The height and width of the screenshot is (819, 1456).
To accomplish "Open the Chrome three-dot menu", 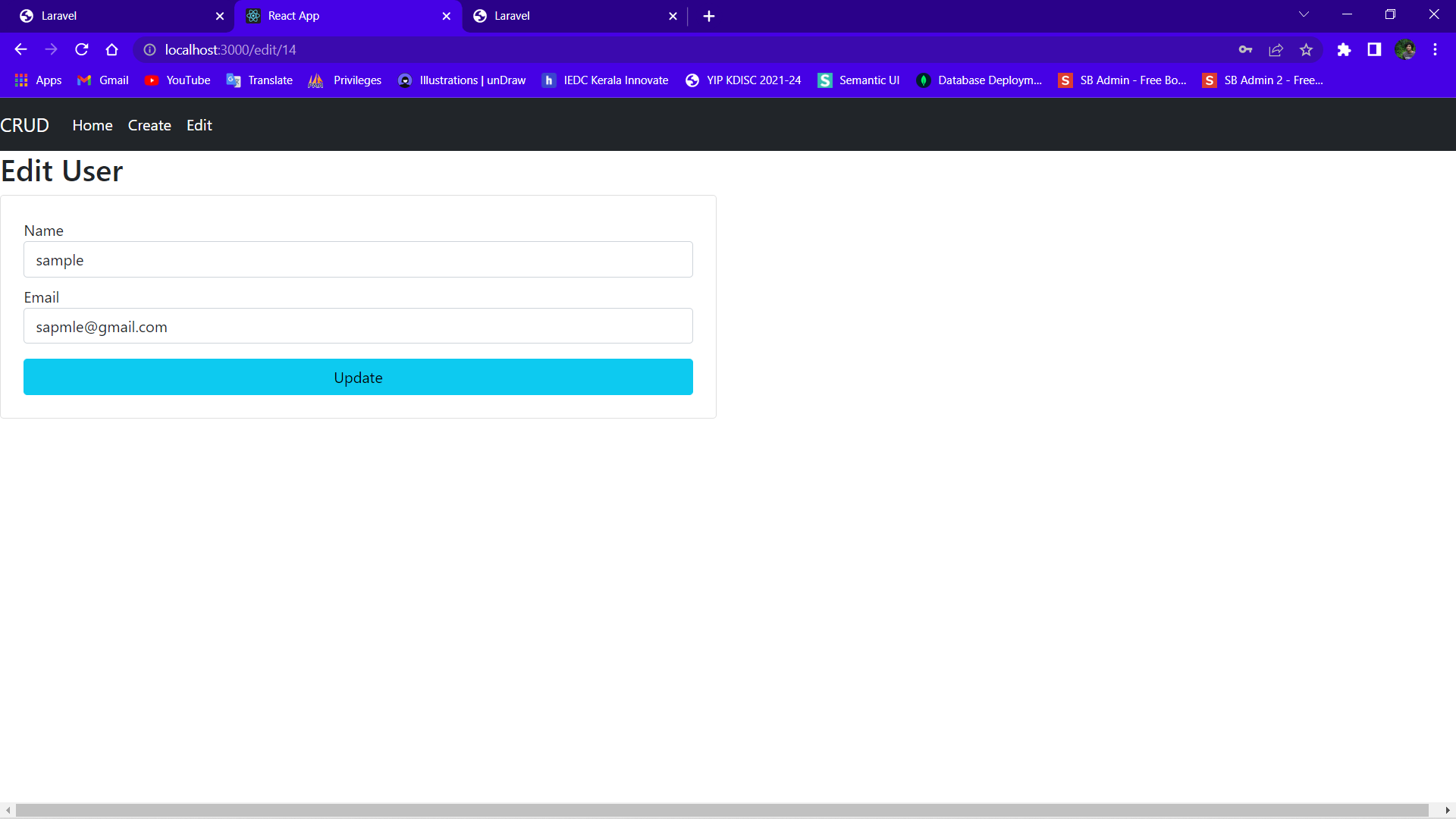I will click(x=1435, y=49).
